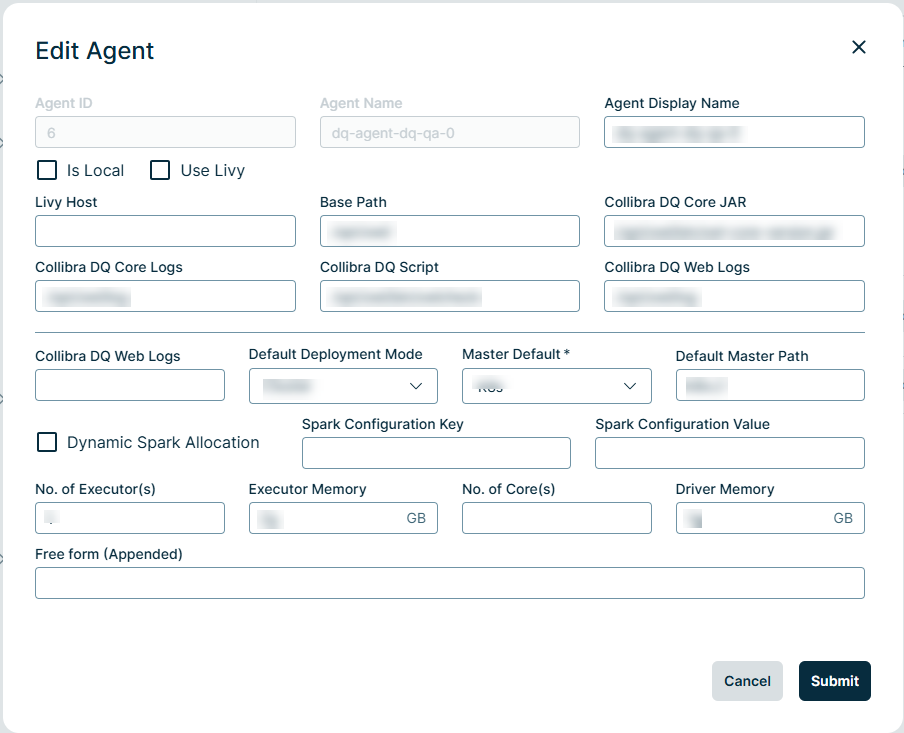
Task: Click the Spark Configuration Value field
Action: pos(729,452)
